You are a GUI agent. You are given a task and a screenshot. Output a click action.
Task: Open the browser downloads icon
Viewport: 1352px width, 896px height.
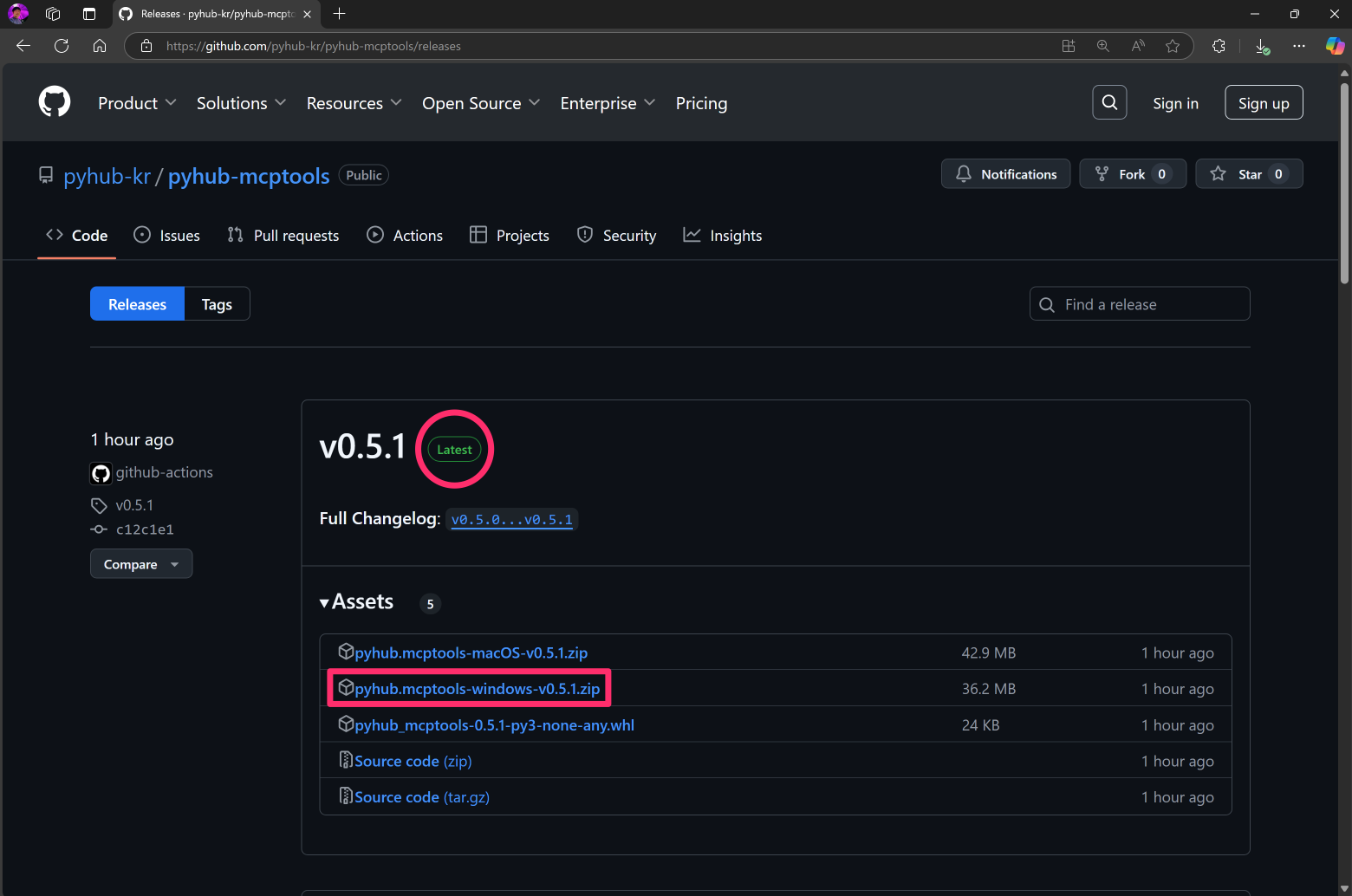point(1262,46)
